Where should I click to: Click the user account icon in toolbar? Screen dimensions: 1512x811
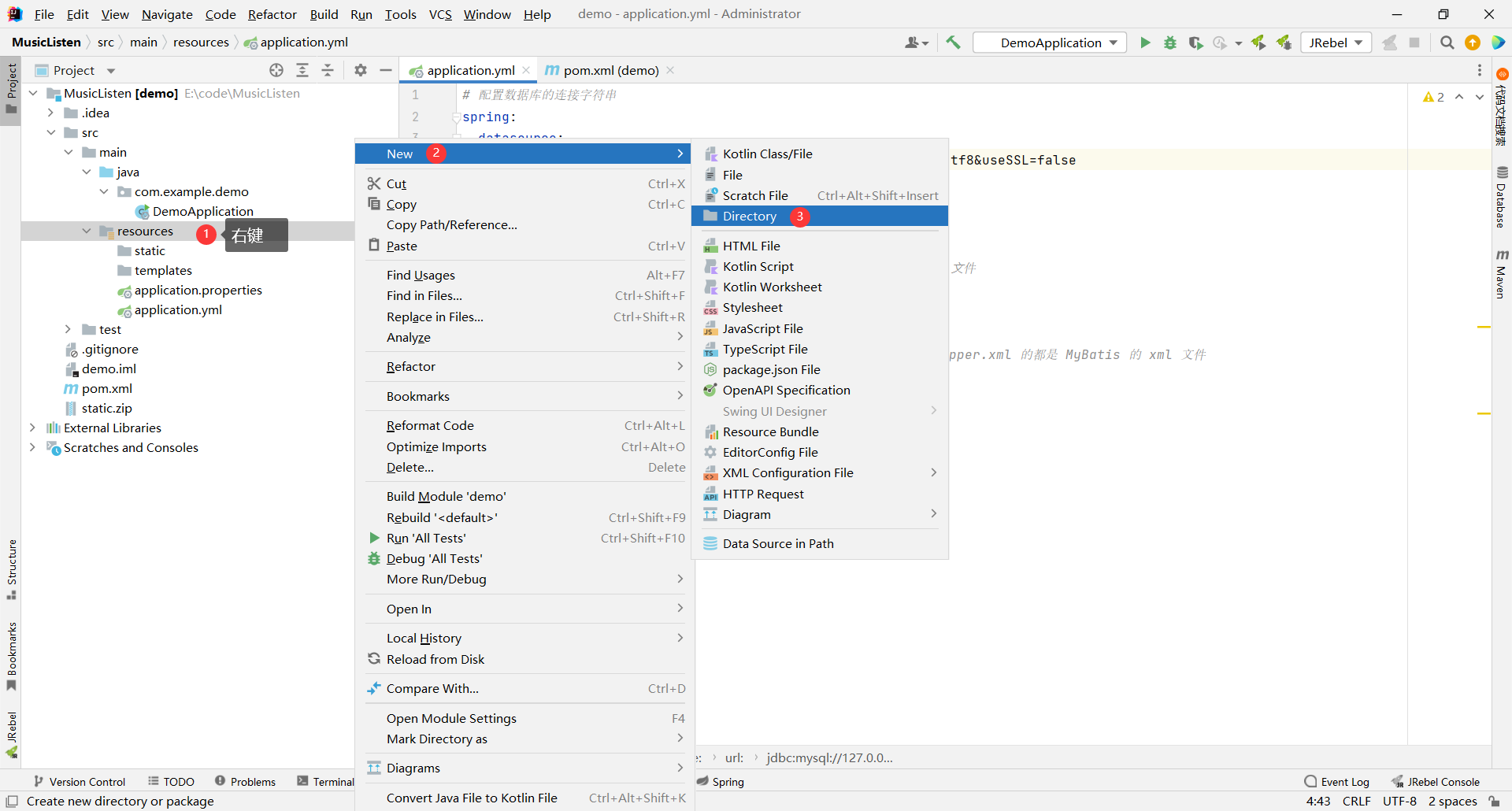point(916,43)
